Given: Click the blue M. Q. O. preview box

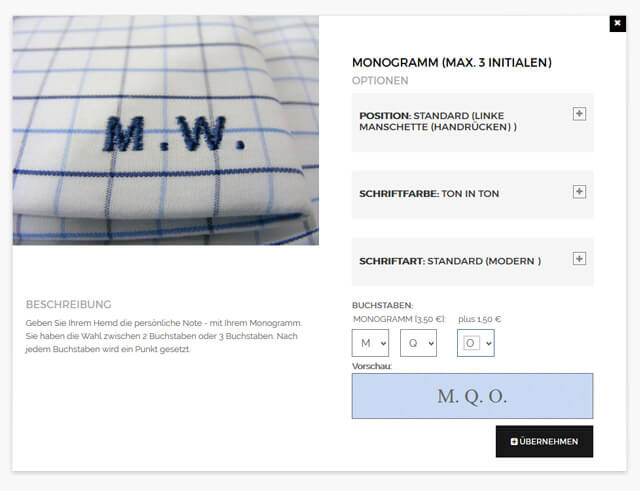Looking at the screenshot, I should tap(473, 396).
